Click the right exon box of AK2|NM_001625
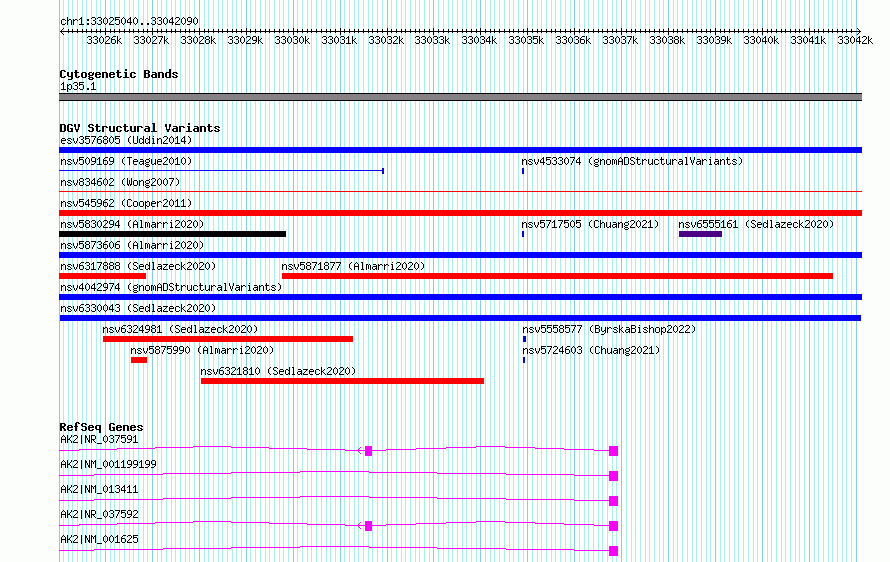 pyautogui.click(x=613, y=551)
